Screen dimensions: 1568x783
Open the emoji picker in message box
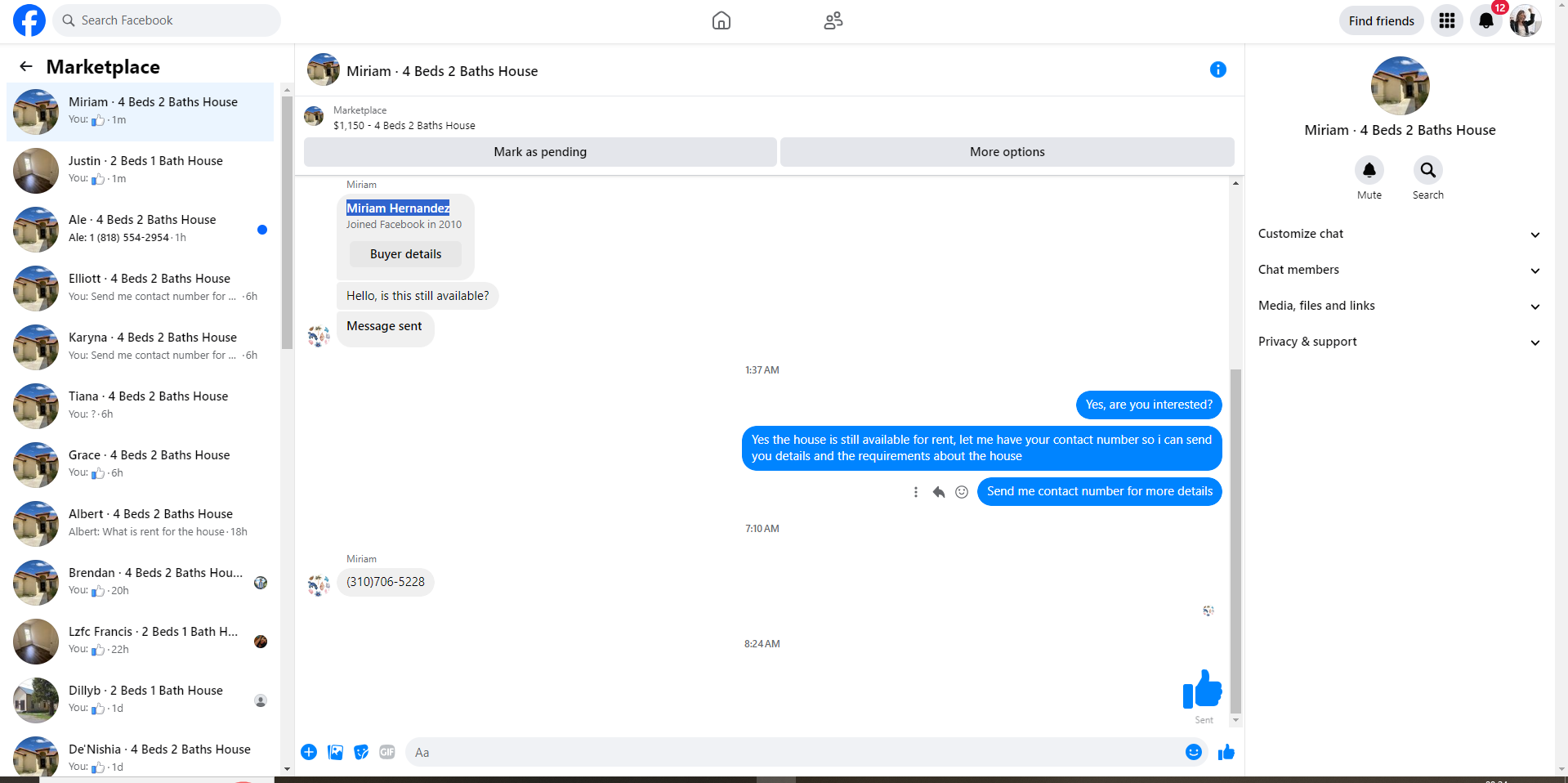[x=1194, y=752]
